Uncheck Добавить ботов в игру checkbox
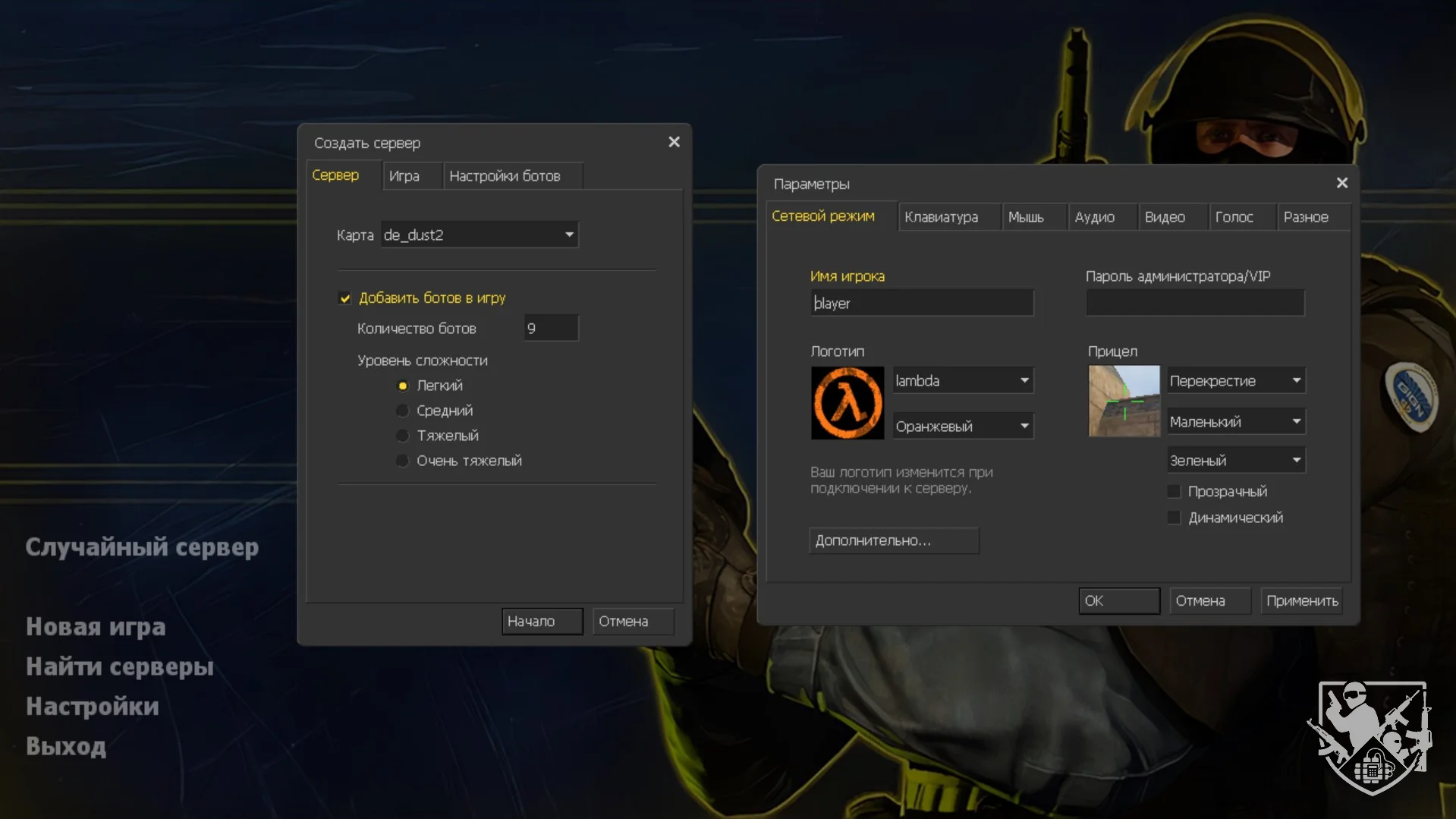The width and height of the screenshot is (1456, 819). coord(345,298)
